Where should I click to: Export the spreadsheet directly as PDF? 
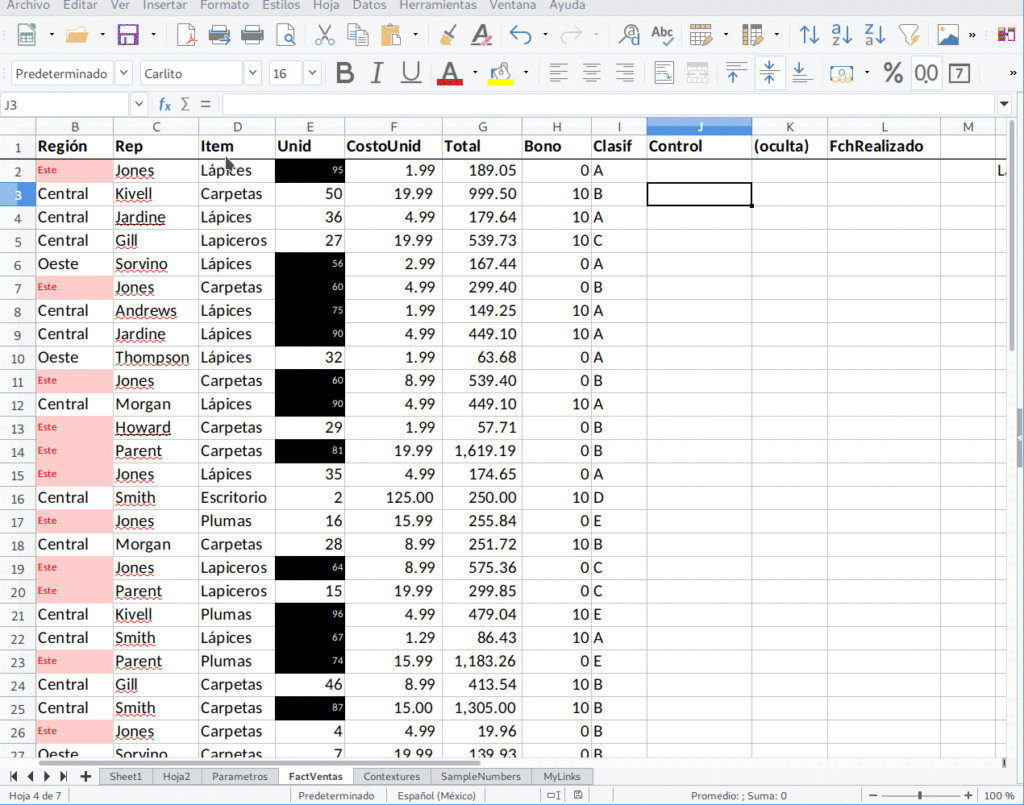coord(186,33)
